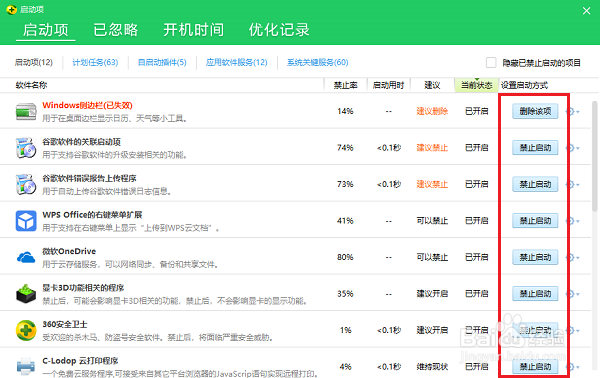The width and height of the screenshot is (600, 378).
Task: Click the 谷歌软件的关联启动项 installer icon
Action: 26,148
